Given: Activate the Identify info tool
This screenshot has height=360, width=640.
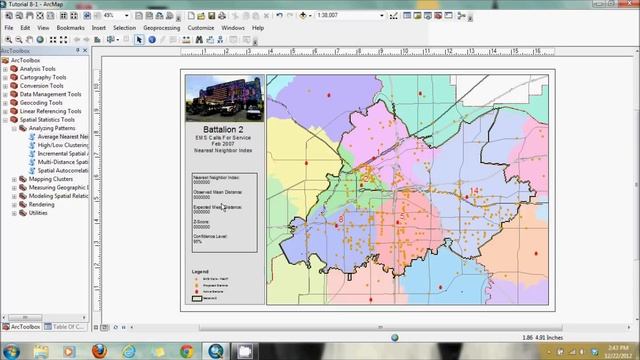Looking at the screenshot, I should [x=152, y=40].
